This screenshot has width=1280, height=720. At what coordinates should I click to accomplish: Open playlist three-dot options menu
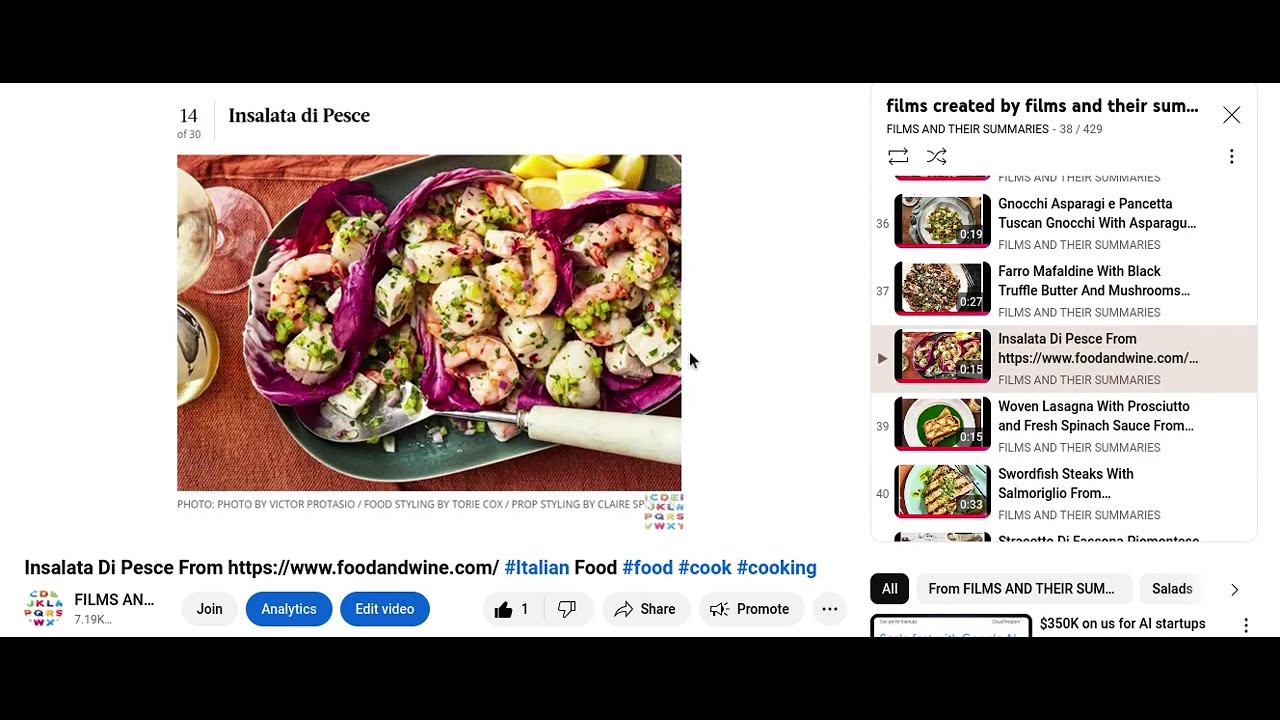[x=1231, y=156]
